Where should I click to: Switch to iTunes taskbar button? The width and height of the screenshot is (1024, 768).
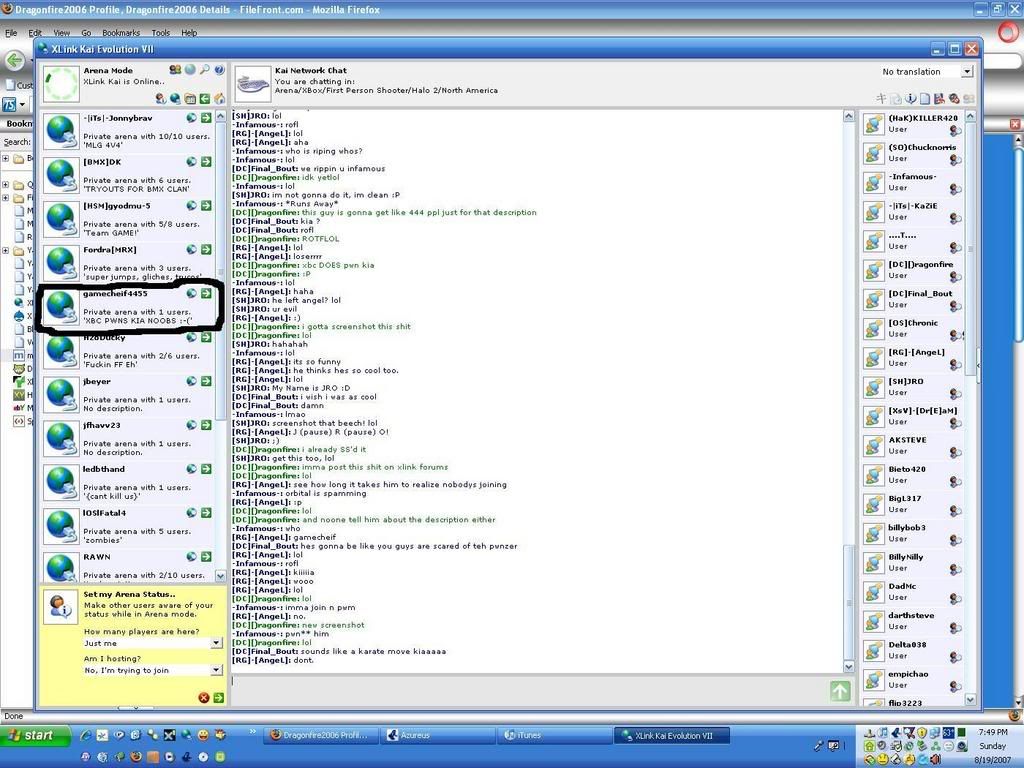tap(553, 735)
